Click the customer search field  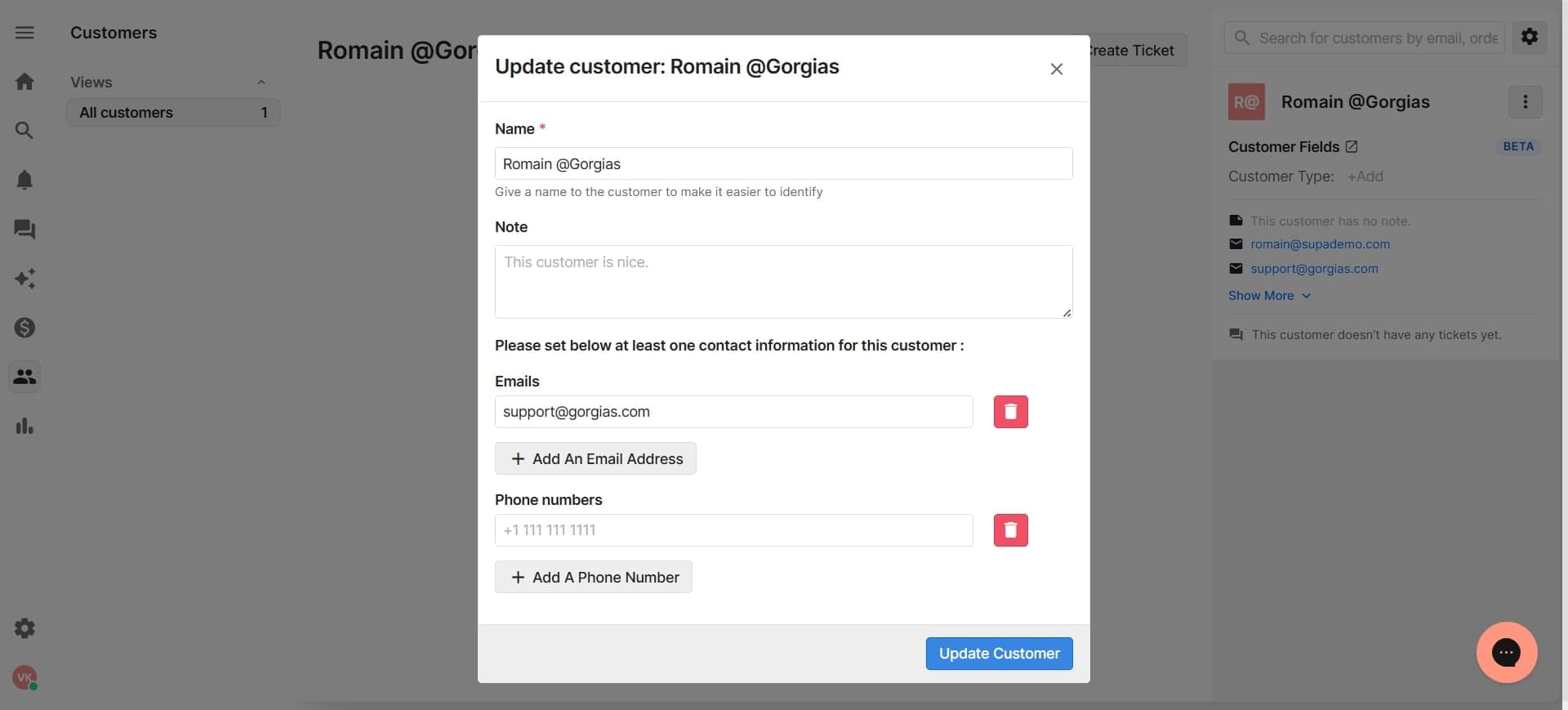click(x=1364, y=38)
